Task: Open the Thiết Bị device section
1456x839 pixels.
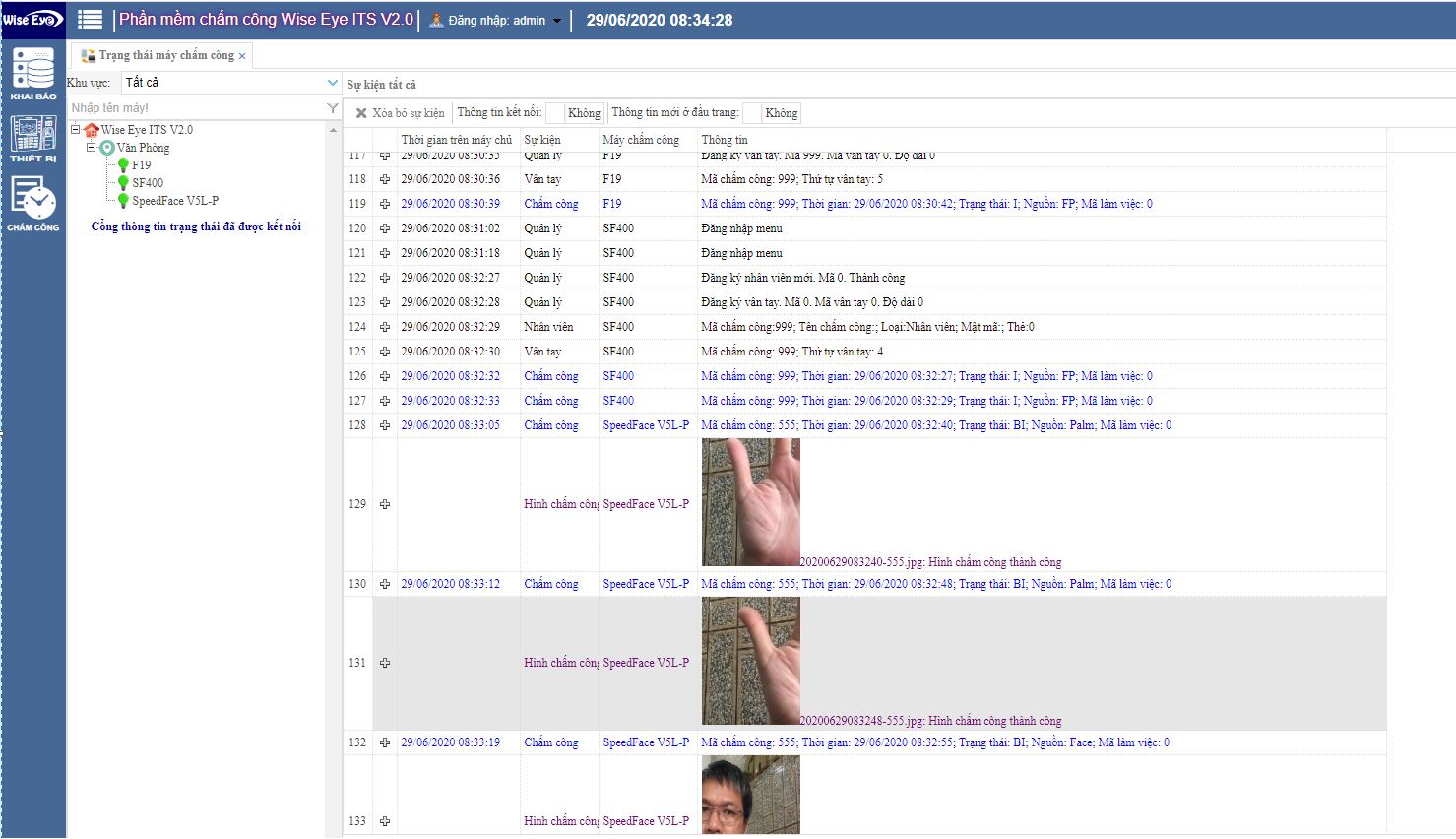Action: pos(33,138)
